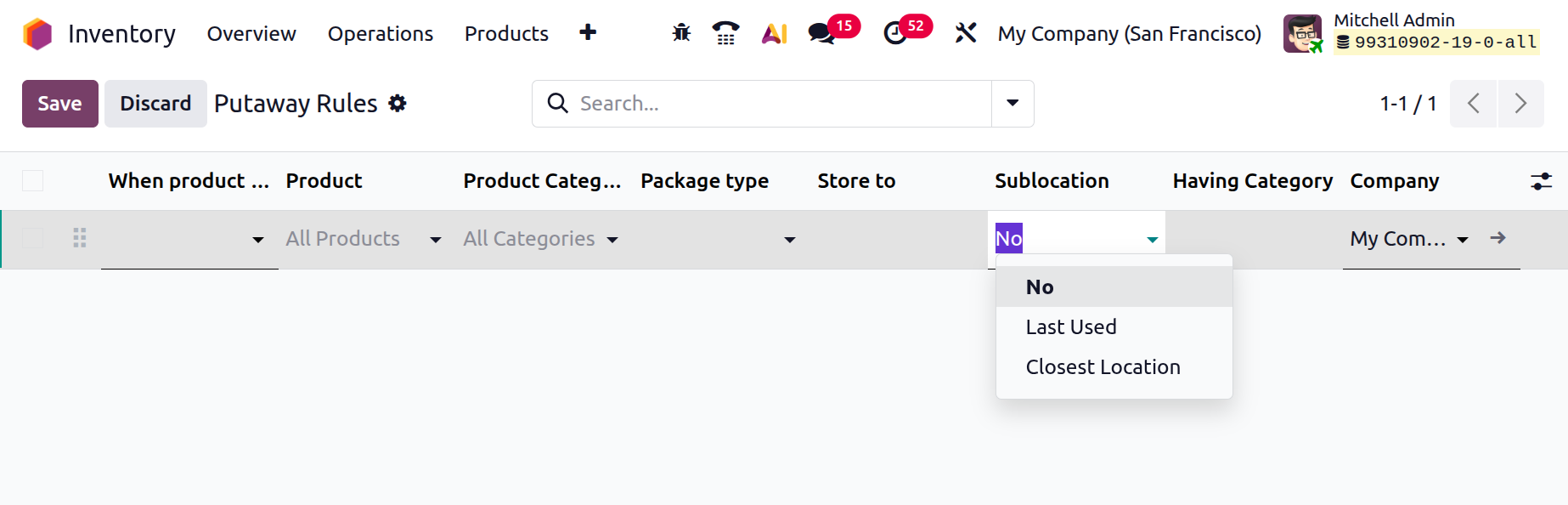Save the putaway rule

(59, 103)
